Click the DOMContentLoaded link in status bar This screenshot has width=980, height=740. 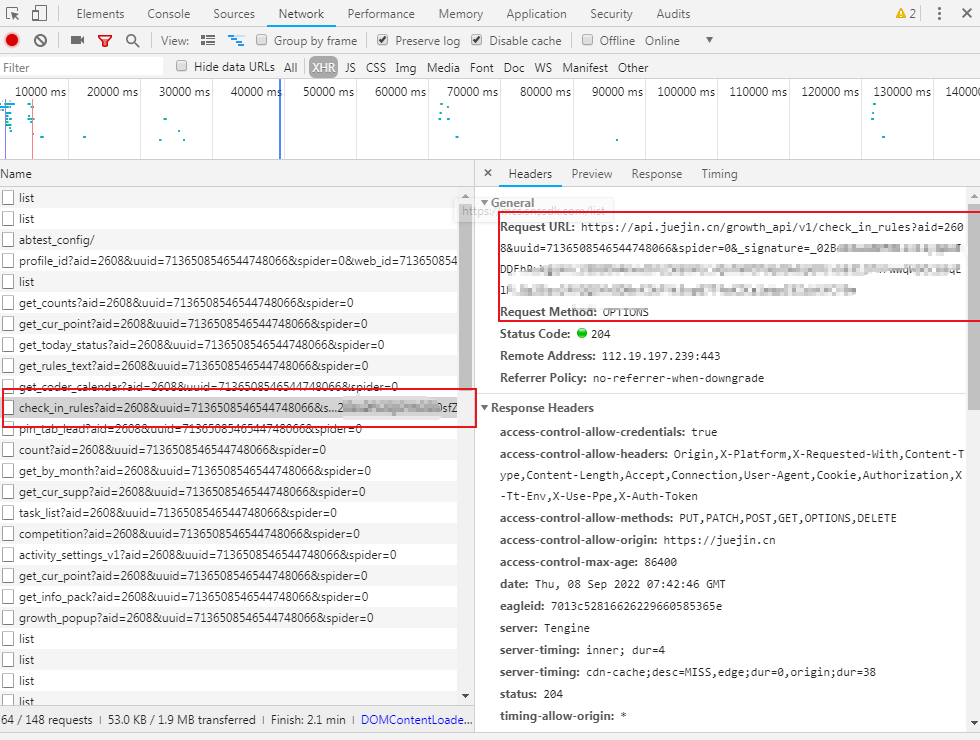tap(416, 720)
